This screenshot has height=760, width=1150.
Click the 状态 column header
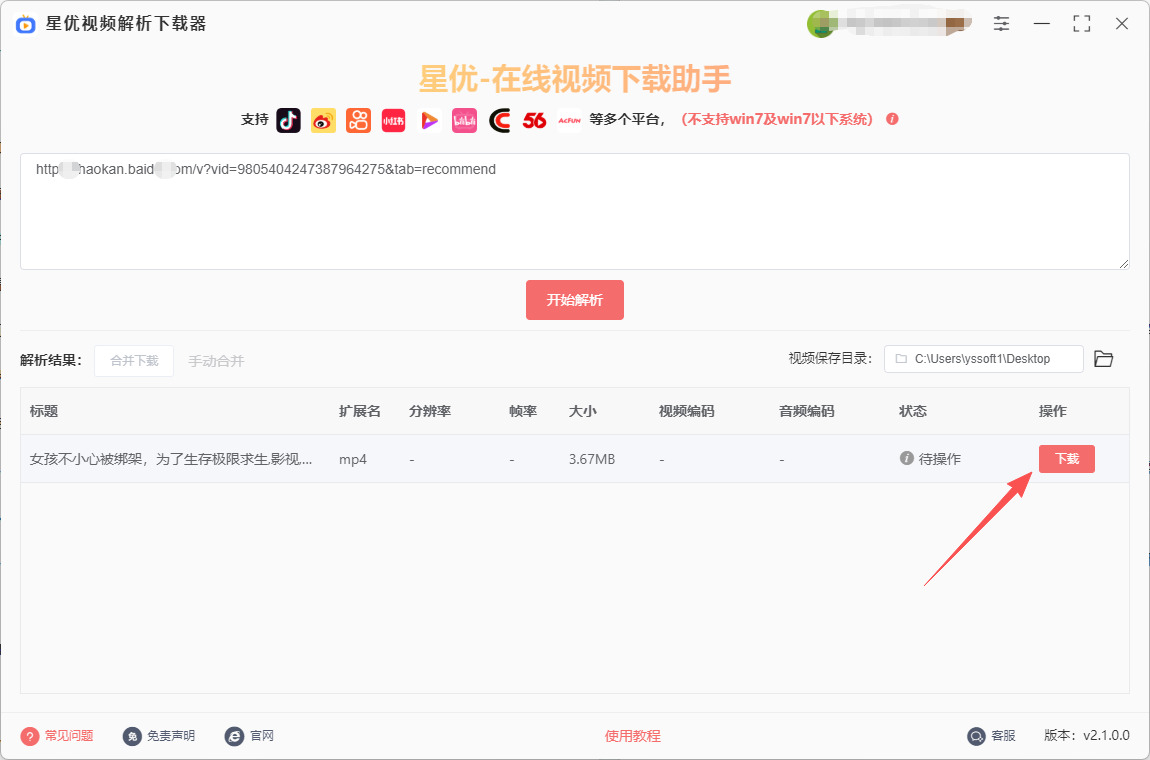pyautogui.click(x=913, y=412)
